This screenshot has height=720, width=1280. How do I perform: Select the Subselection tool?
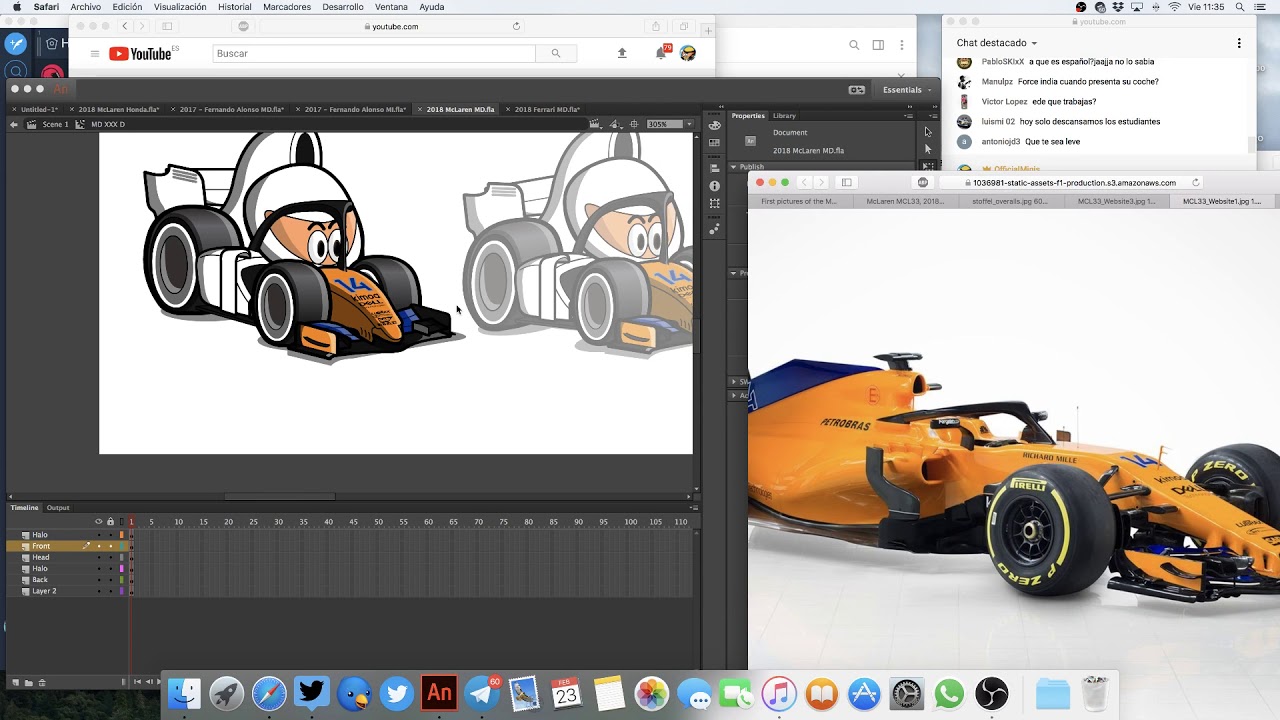tap(928, 149)
